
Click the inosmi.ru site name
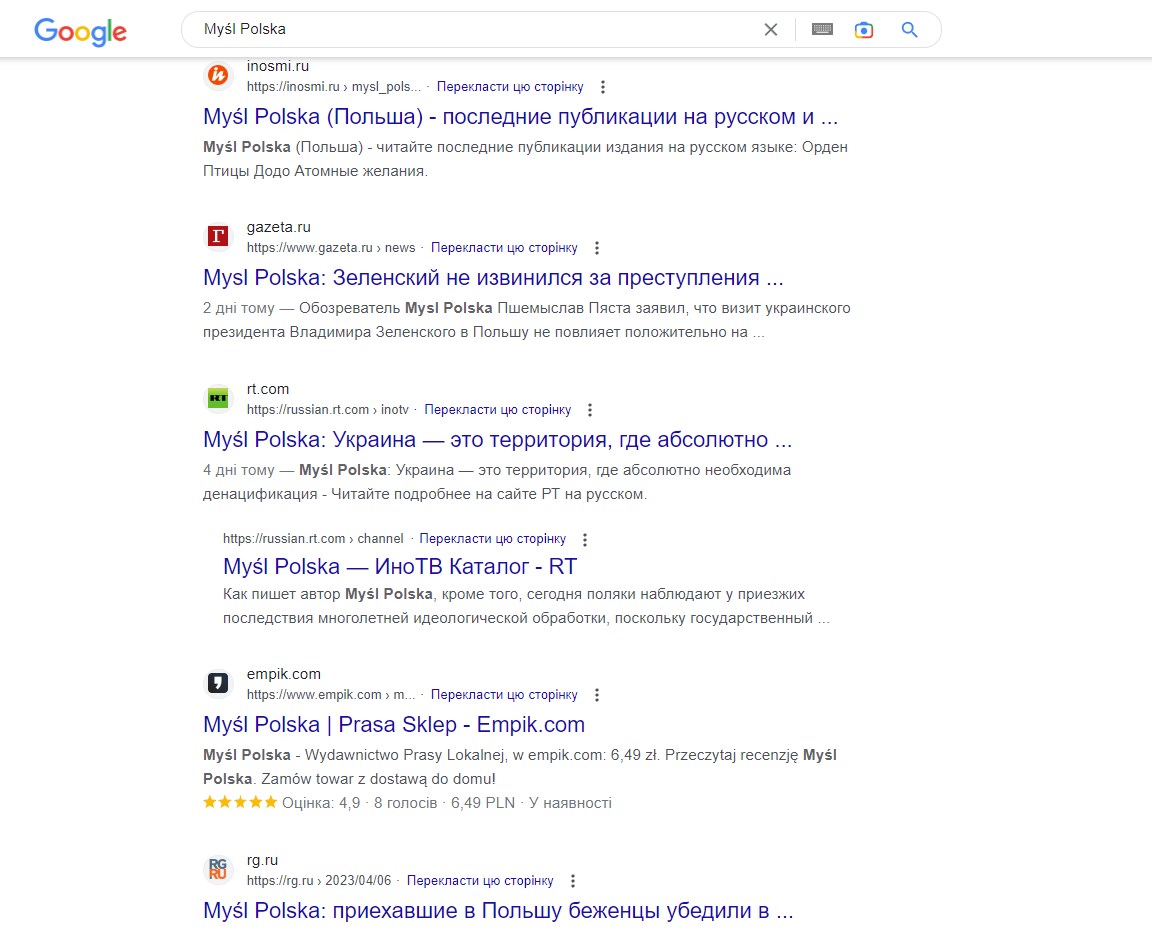click(278, 66)
